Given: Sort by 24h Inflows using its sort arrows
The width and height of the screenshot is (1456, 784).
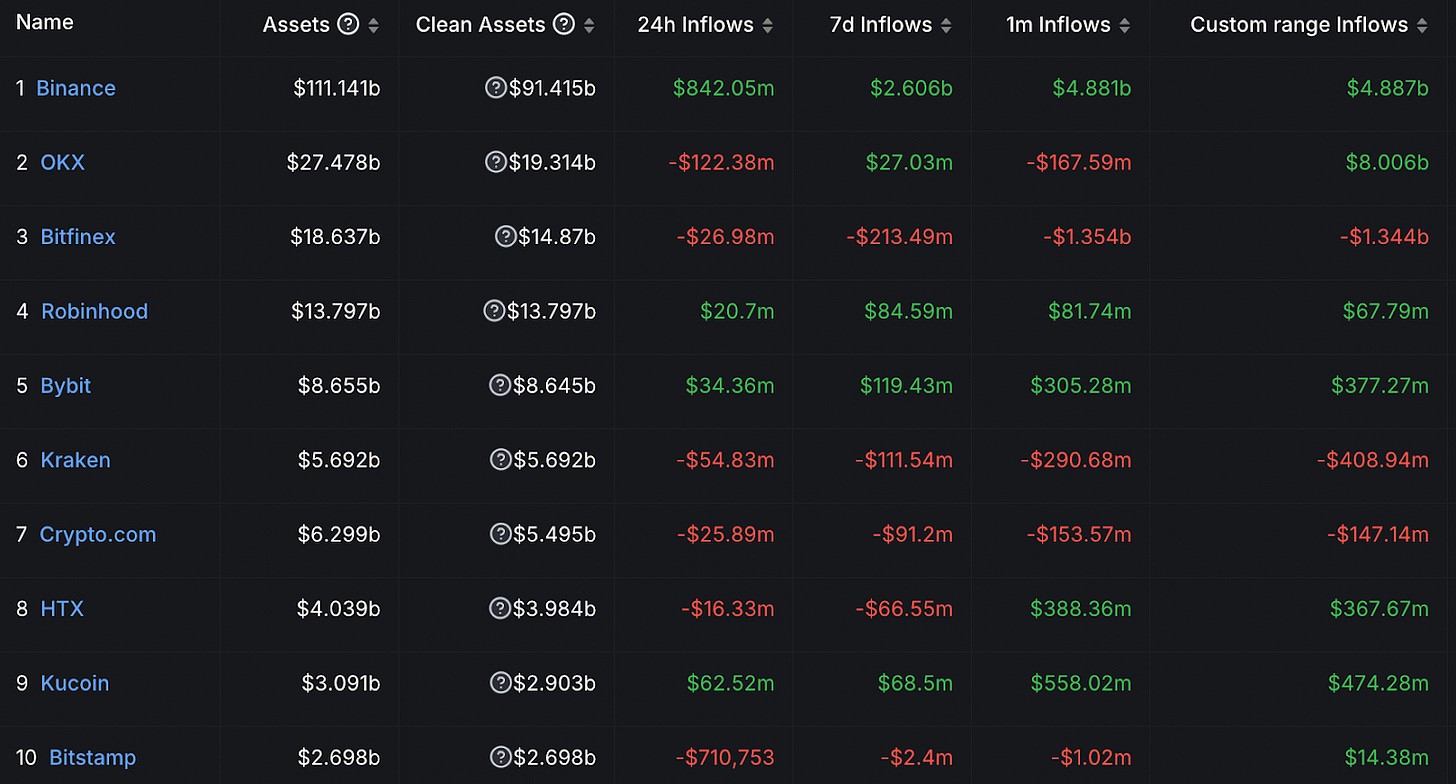Looking at the screenshot, I should point(768,26).
